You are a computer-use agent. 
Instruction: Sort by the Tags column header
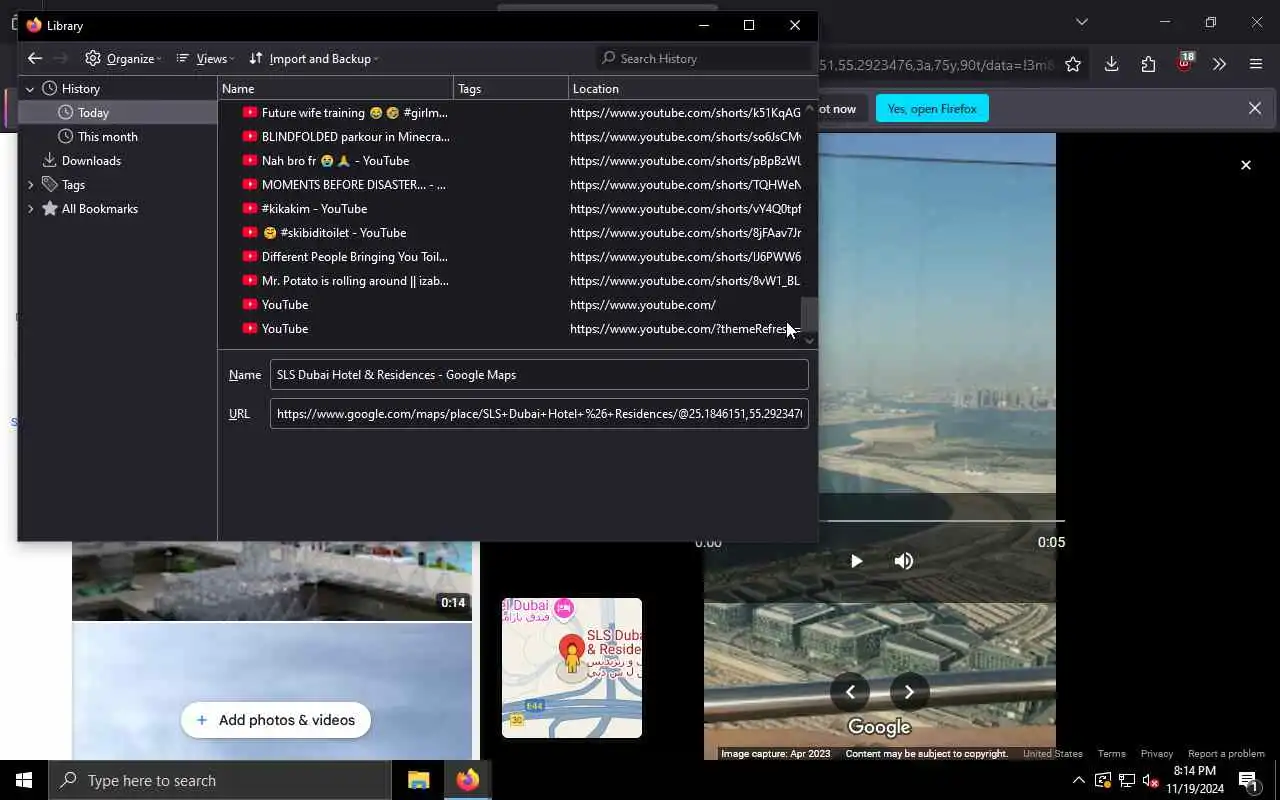511,89
